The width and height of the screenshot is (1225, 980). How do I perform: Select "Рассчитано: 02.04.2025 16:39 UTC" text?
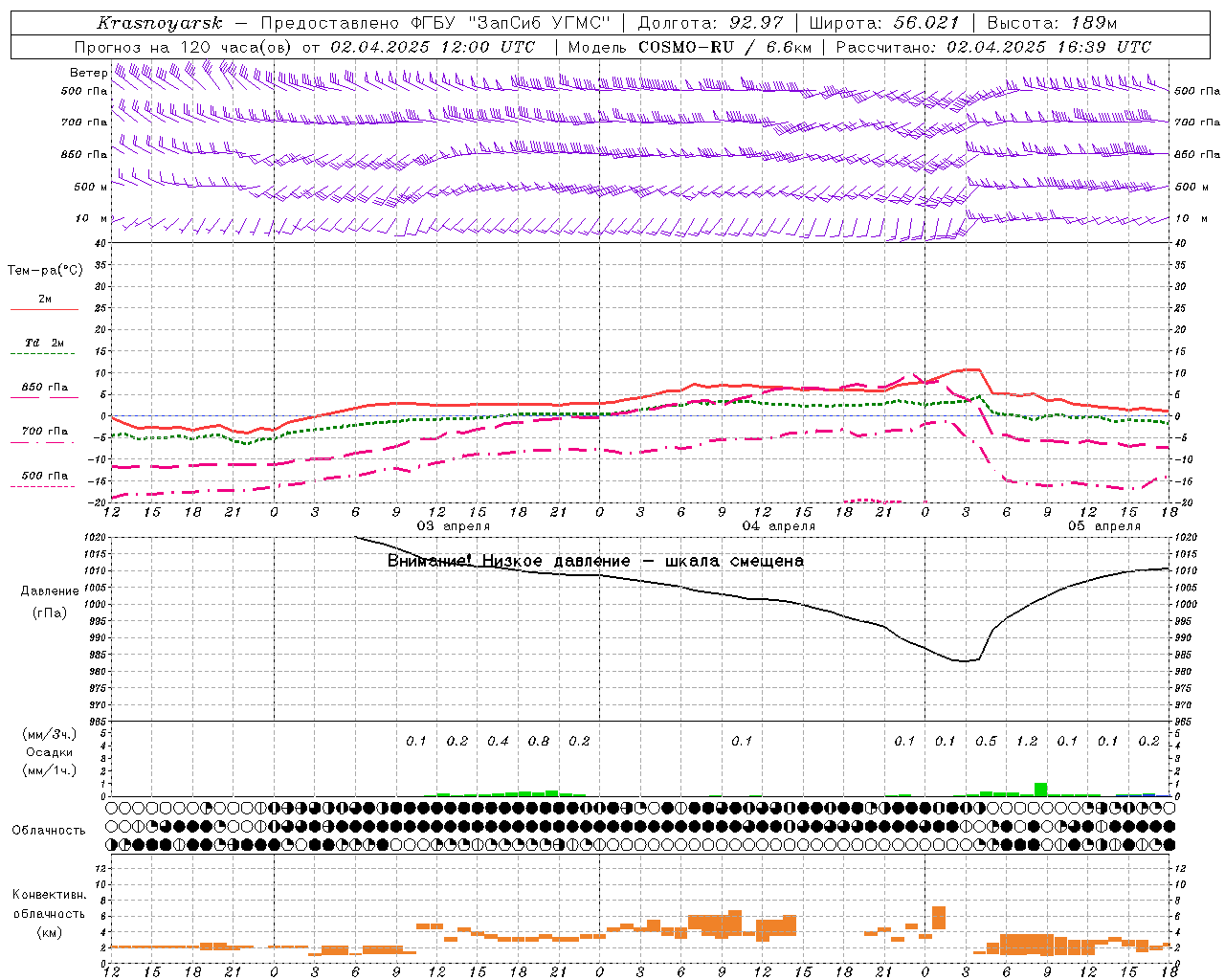(x=993, y=47)
